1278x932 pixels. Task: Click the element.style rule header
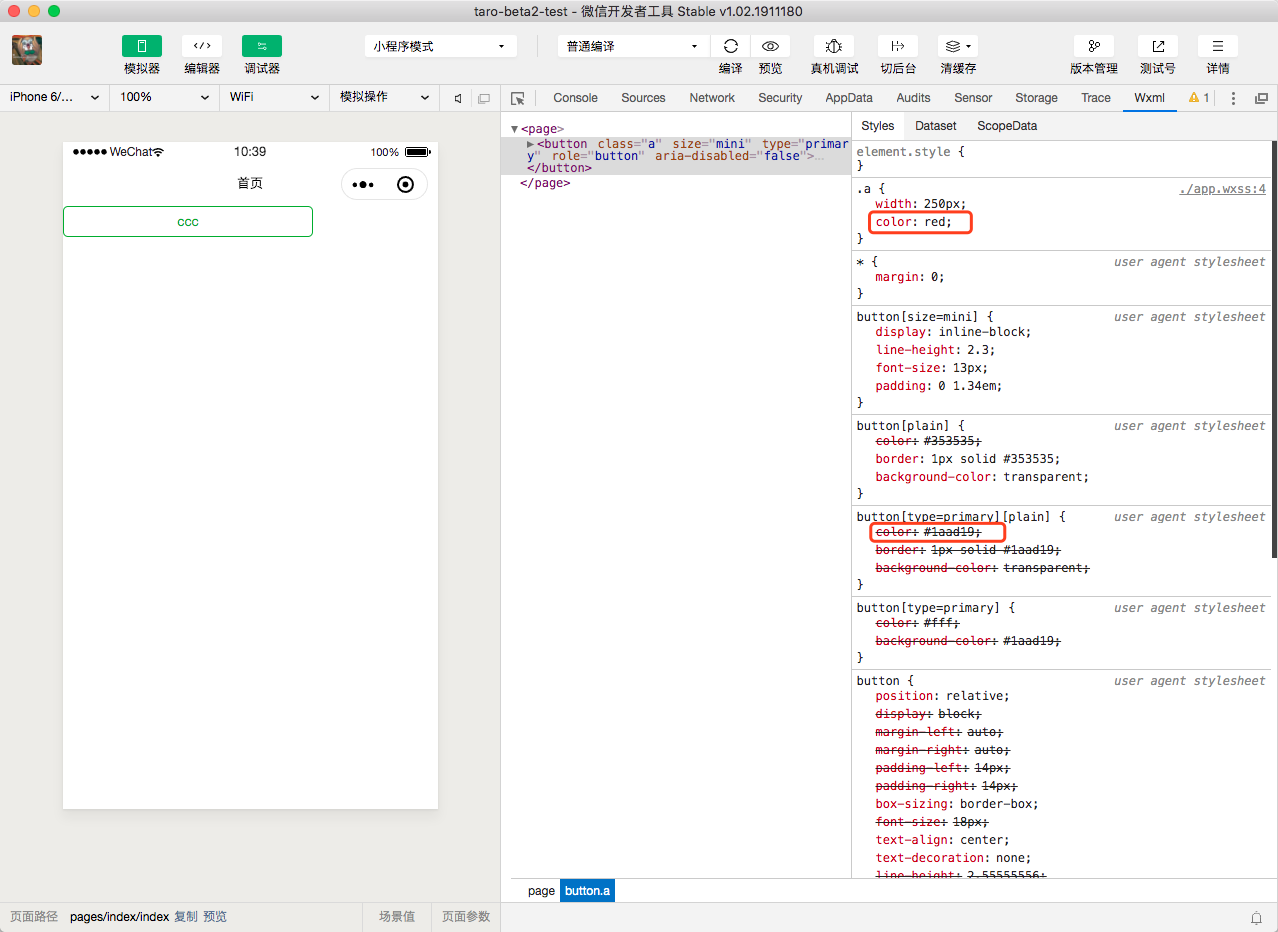[x=911, y=152]
